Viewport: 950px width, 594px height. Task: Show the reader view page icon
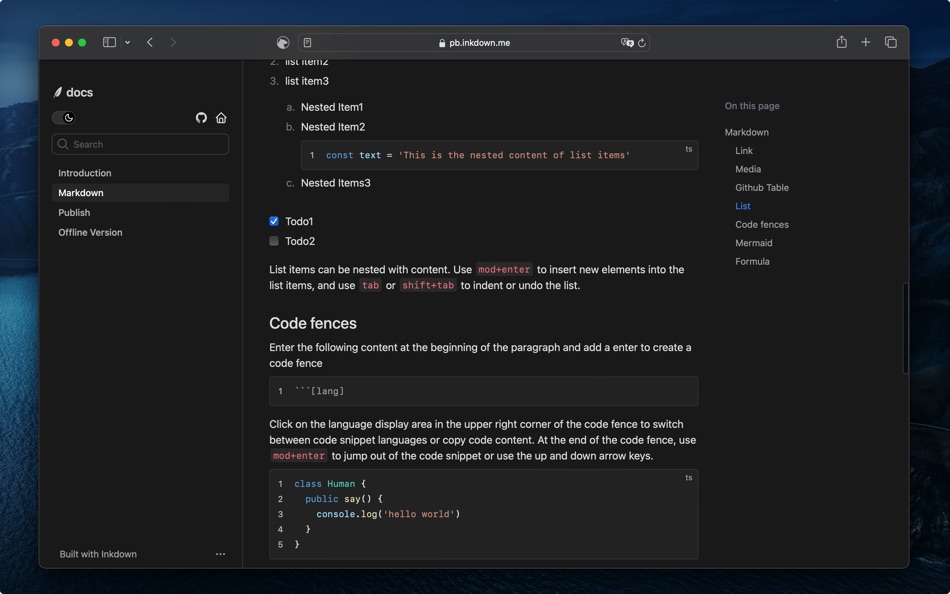(x=307, y=42)
